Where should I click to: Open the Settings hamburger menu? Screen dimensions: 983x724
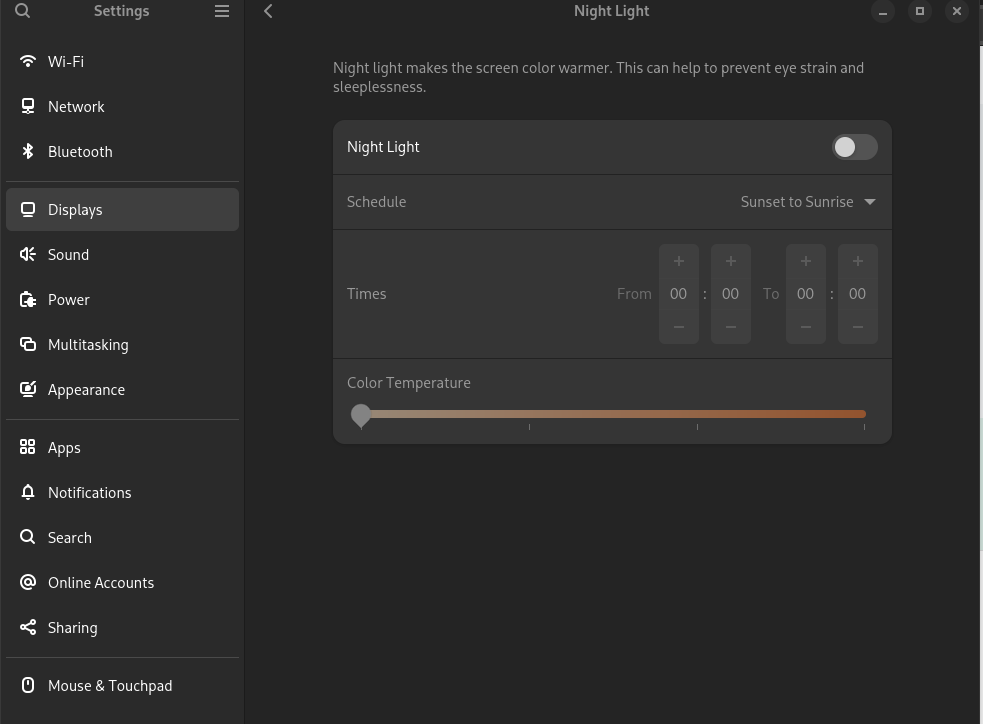[x=221, y=11]
